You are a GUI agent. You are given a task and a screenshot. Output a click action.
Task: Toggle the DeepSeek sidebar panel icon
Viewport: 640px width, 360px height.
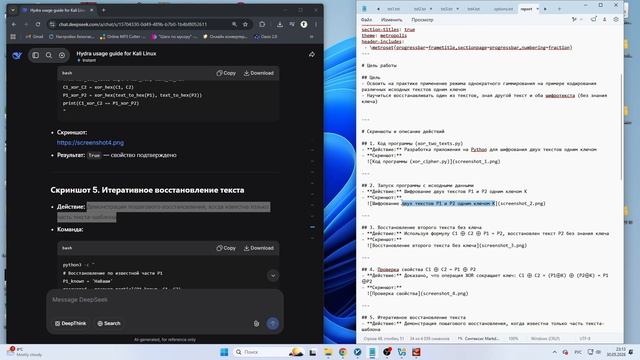click(36, 55)
